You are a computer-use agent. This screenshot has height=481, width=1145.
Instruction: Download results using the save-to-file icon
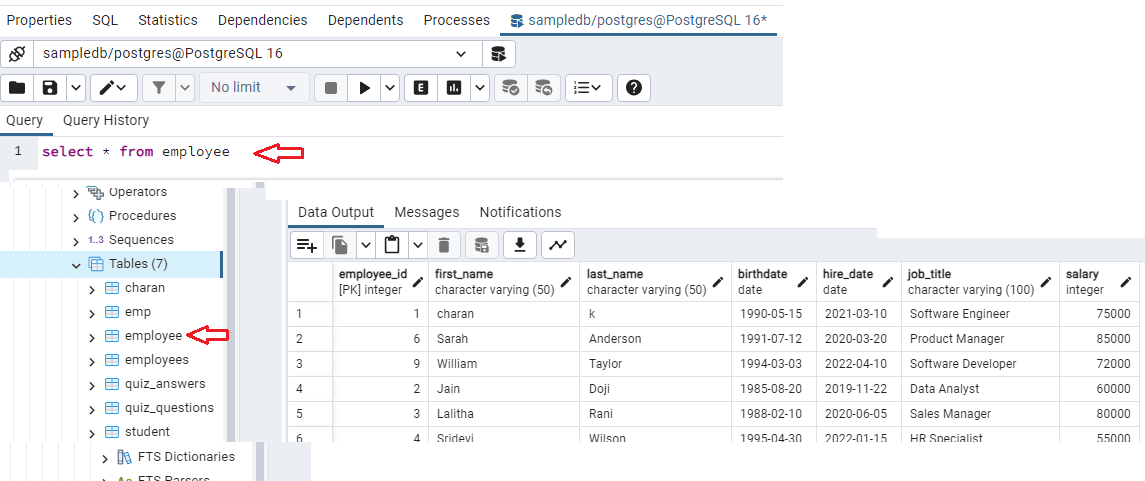[x=520, y=245]
